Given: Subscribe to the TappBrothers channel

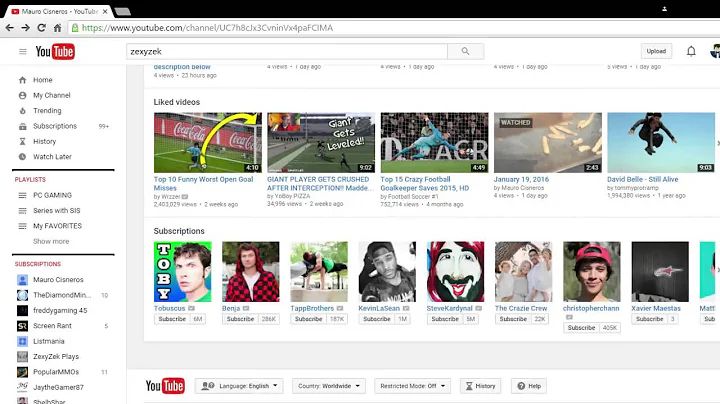Looking at the screenshot, I should click(309, 319).
